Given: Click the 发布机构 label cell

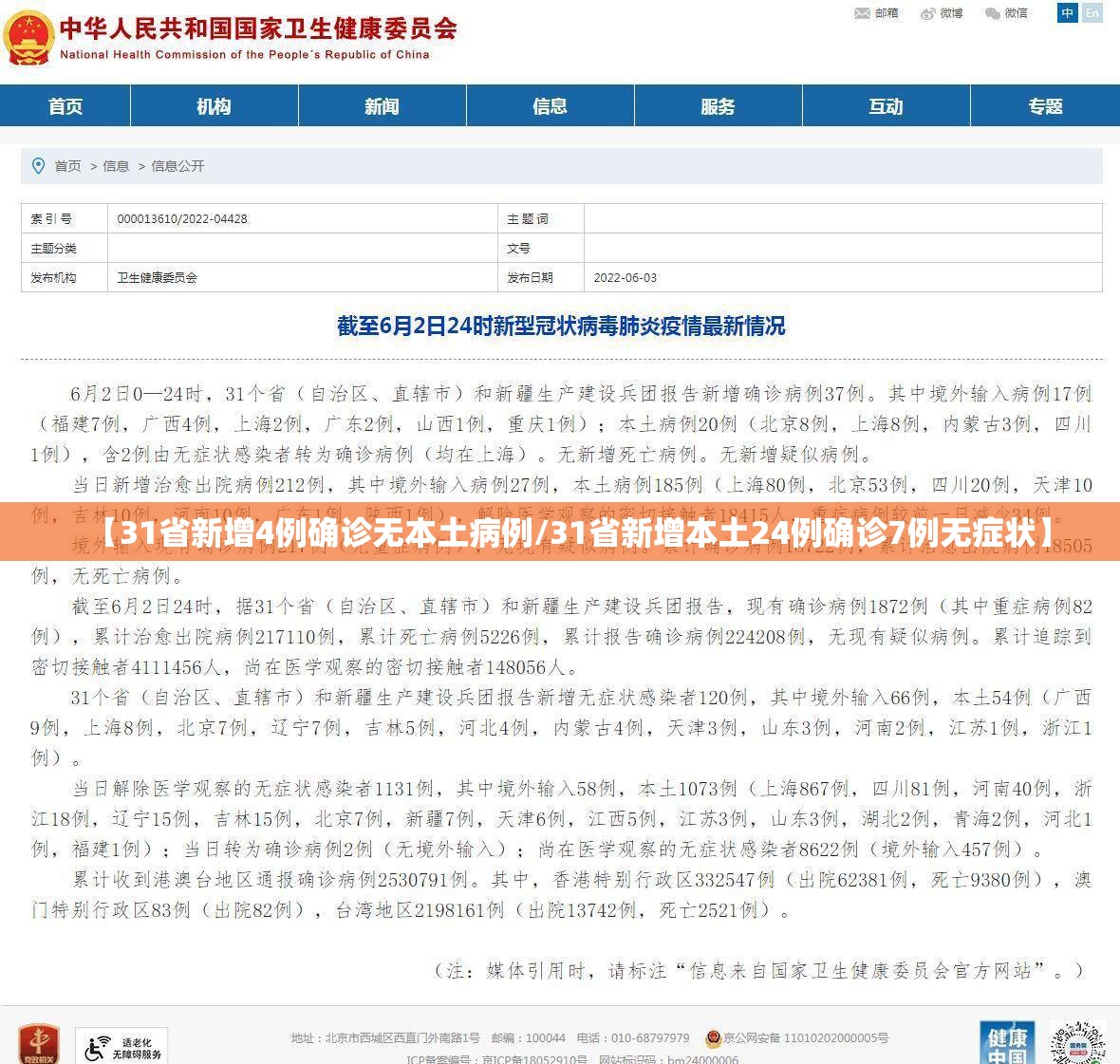Looking at the screenshot, I should [x=65, y=277].
